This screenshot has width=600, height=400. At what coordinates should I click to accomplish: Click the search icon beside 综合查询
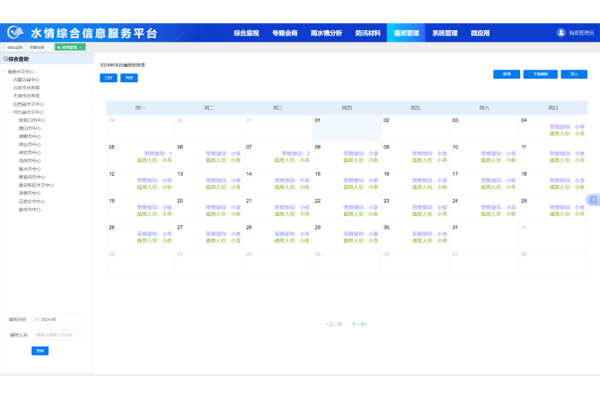coord(5,59)
